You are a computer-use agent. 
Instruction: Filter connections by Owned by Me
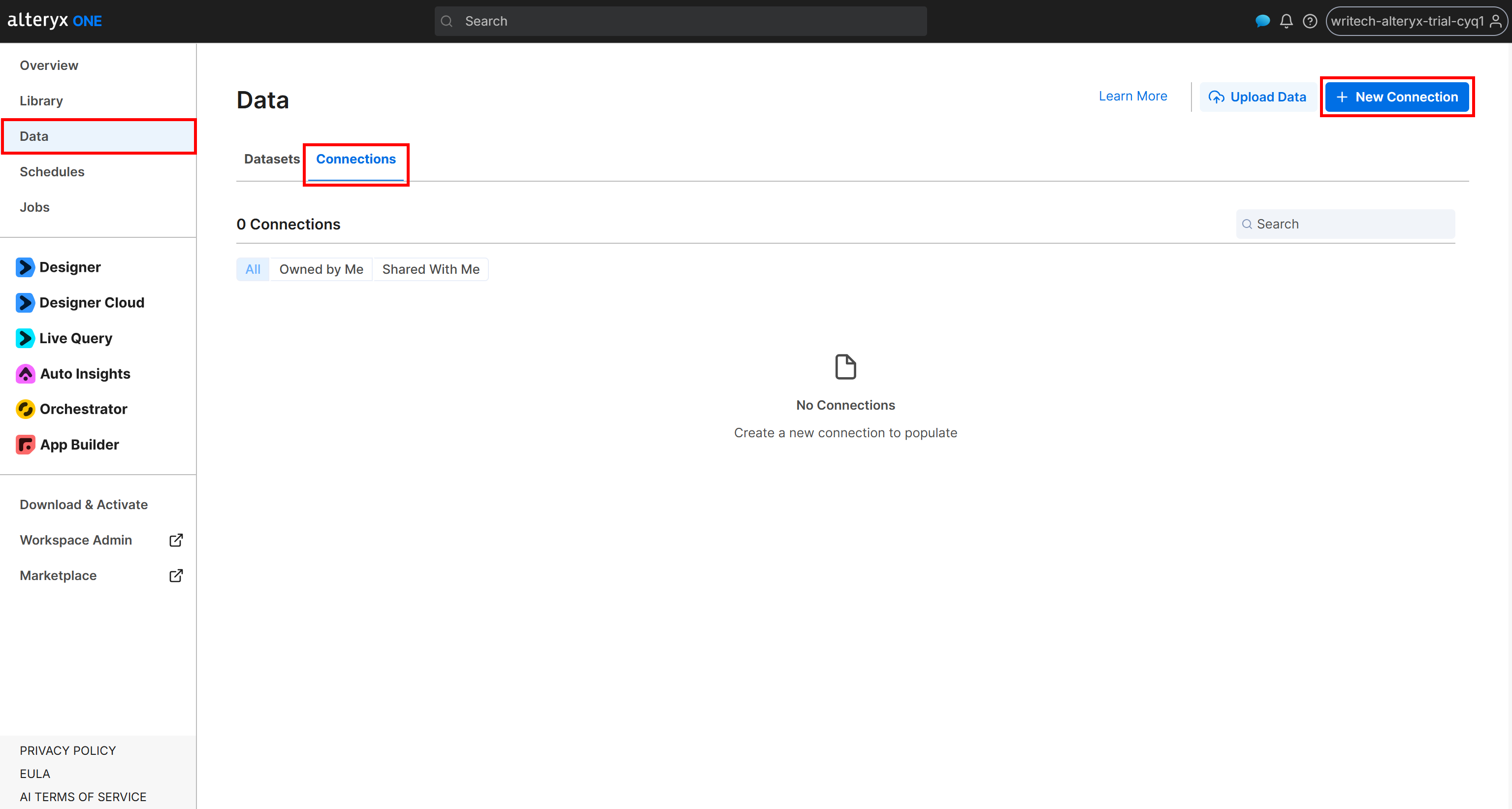[x=321, y=269]
